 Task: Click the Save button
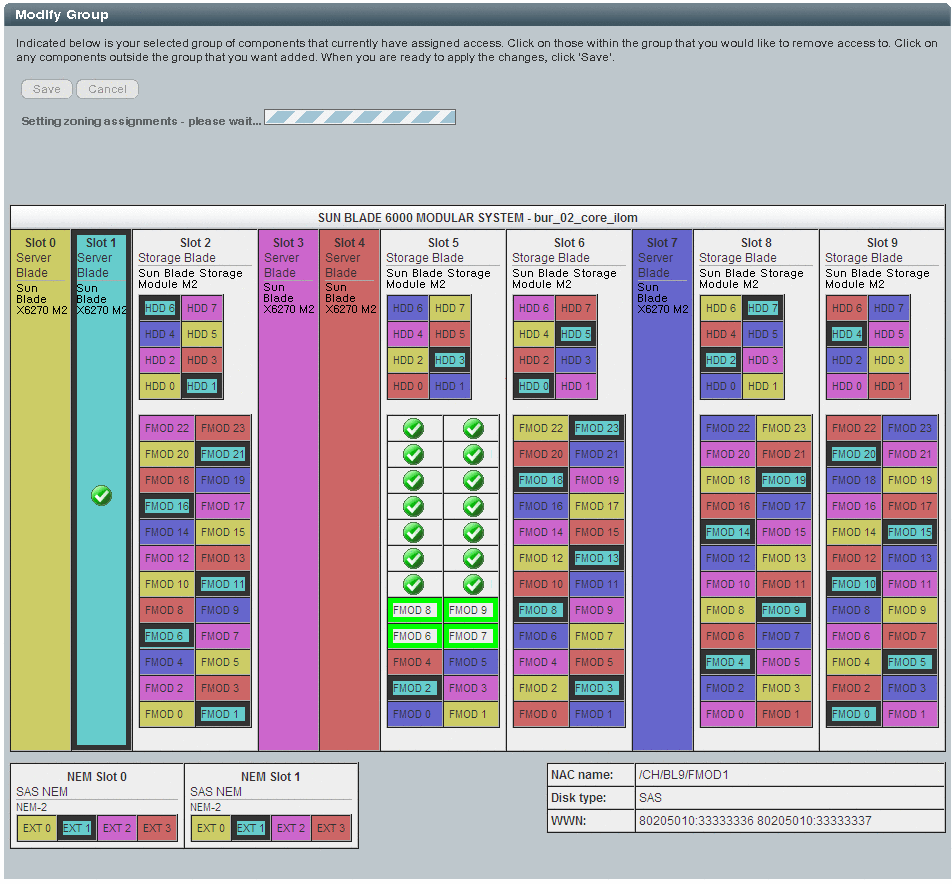pyautogui.click(x=47, y=89)
